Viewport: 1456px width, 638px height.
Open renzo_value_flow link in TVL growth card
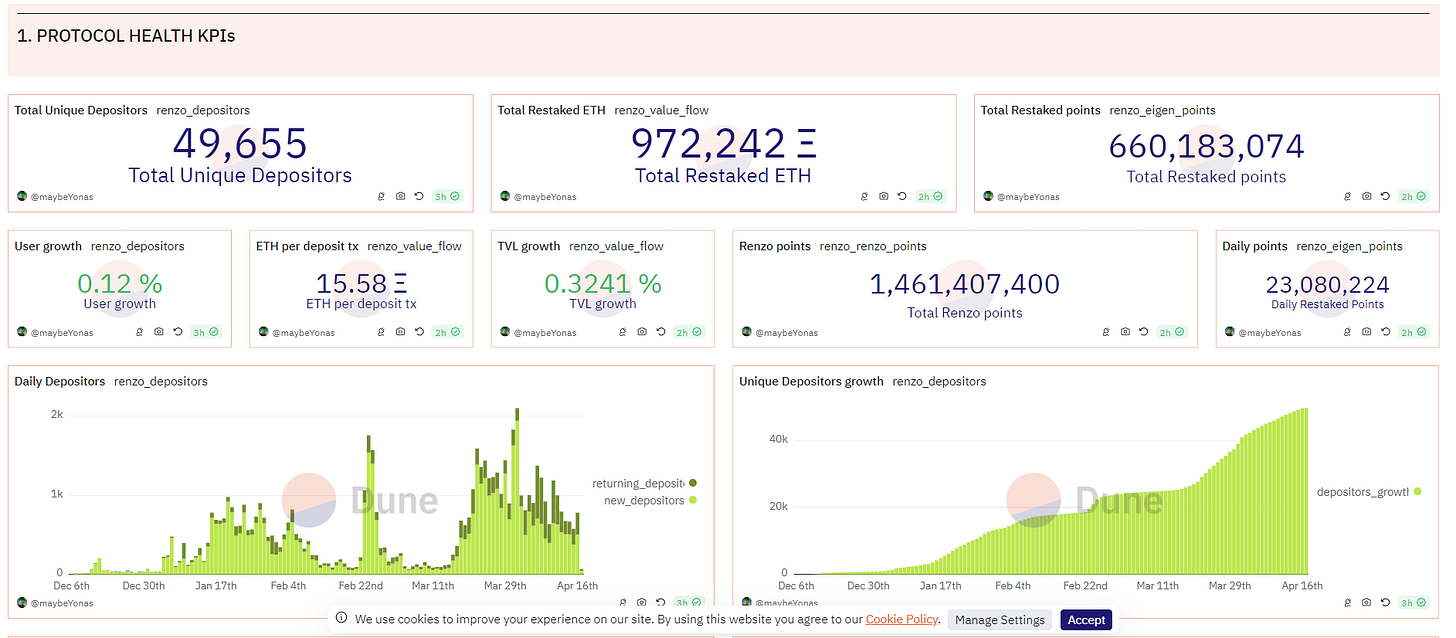[x=617, y=246]
